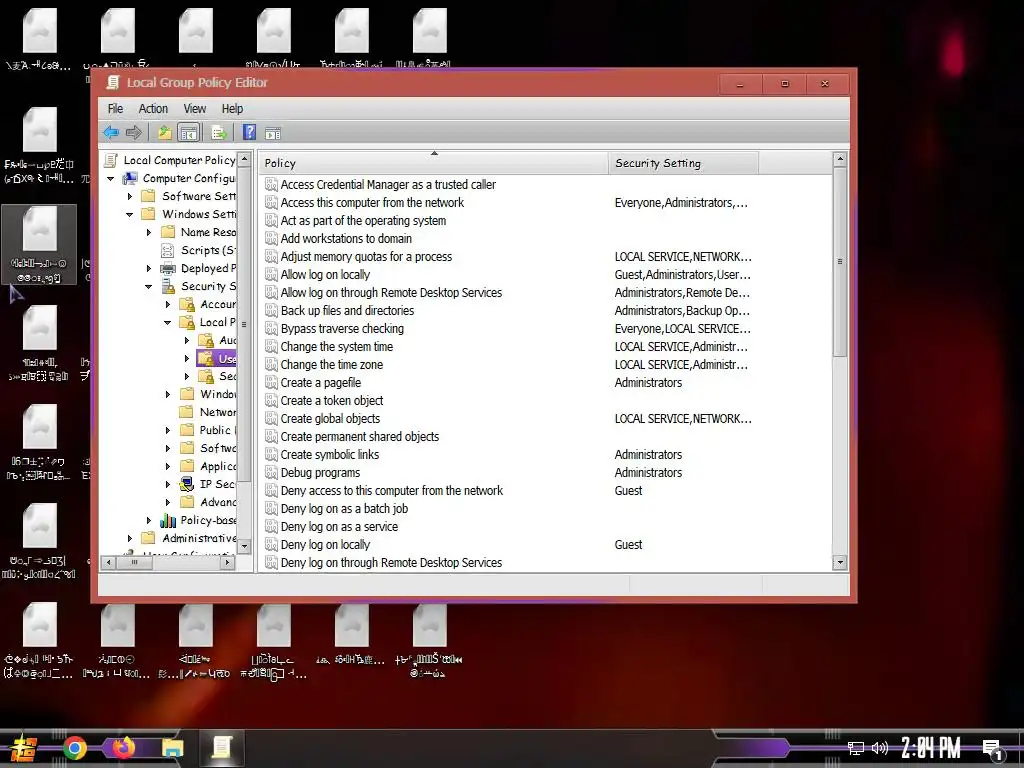Select Change the time zone policy

click(x=332, y=365)
